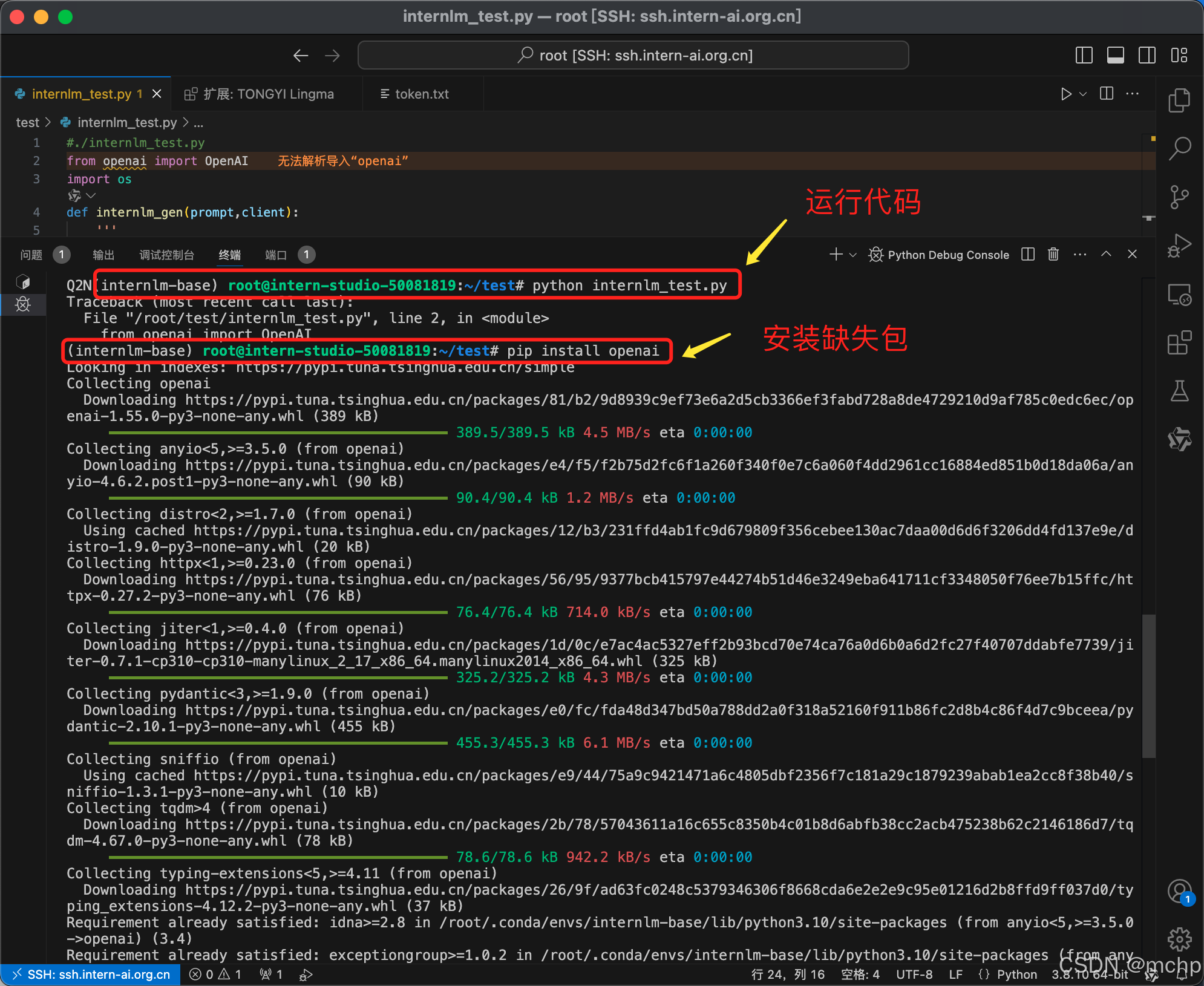Open the new terminal launch profile dropdown
The height and width of the screenshot is (986, 1204).
[x=853, y=255]
